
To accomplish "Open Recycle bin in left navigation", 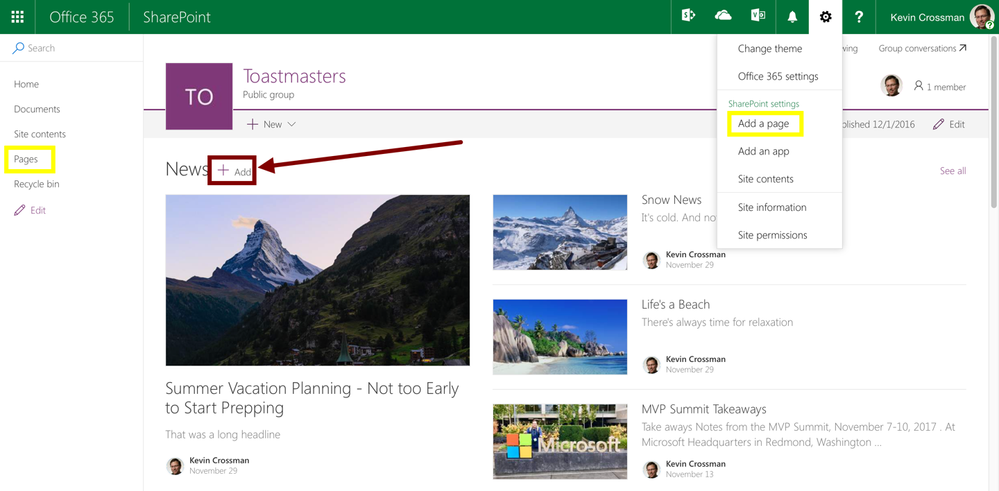I will point(36,184).
